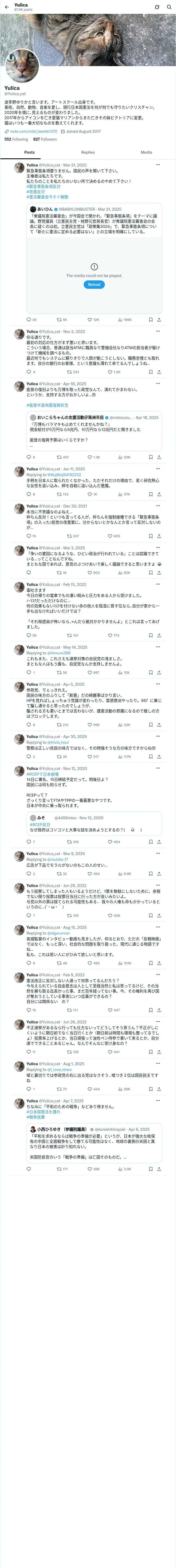176x1568 pixels.
Task: Open more options on the Mar 21, 2025 post
Action: (x=158, y=165)
